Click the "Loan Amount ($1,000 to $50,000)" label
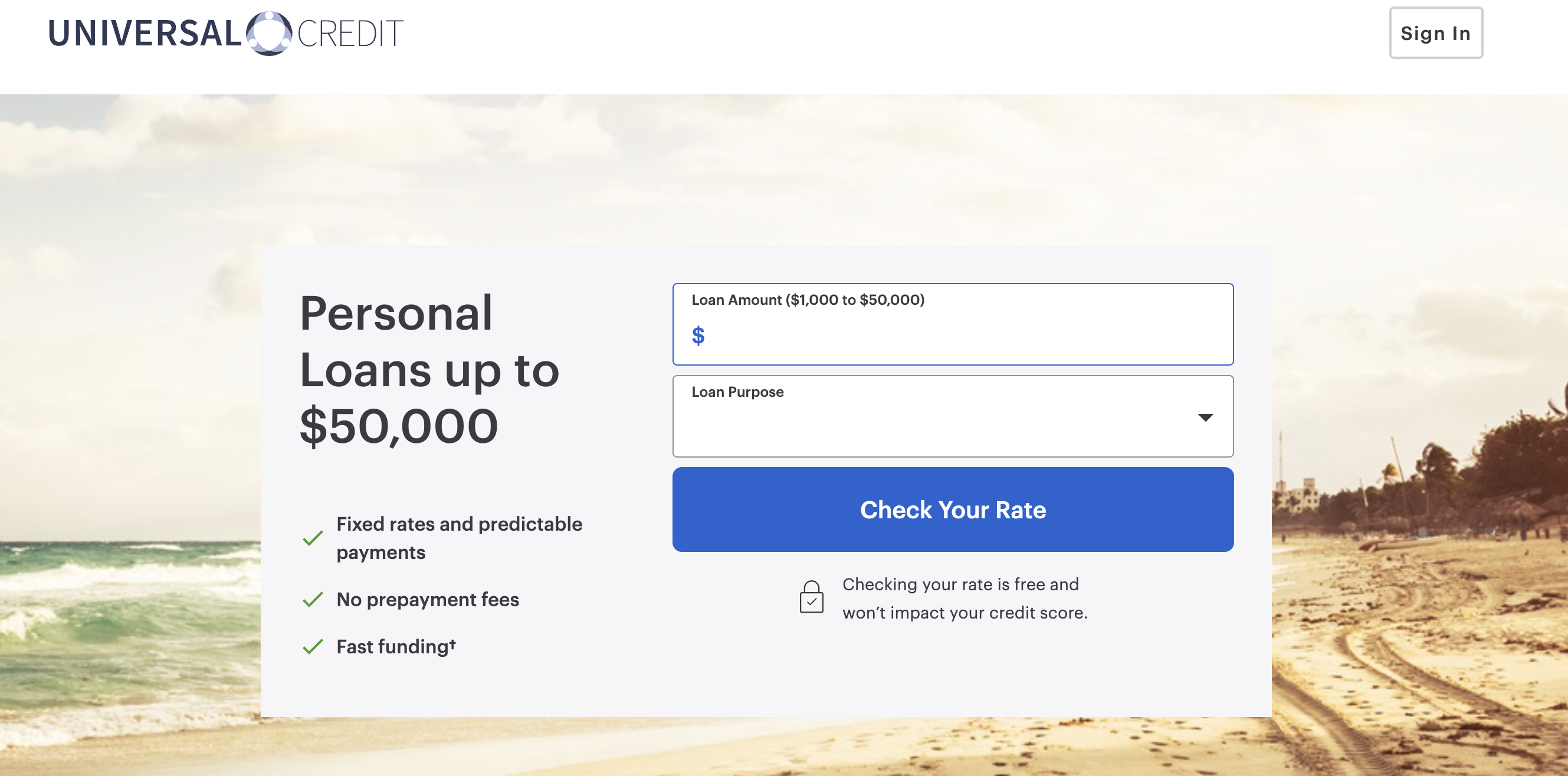 (x=807, y=300)
